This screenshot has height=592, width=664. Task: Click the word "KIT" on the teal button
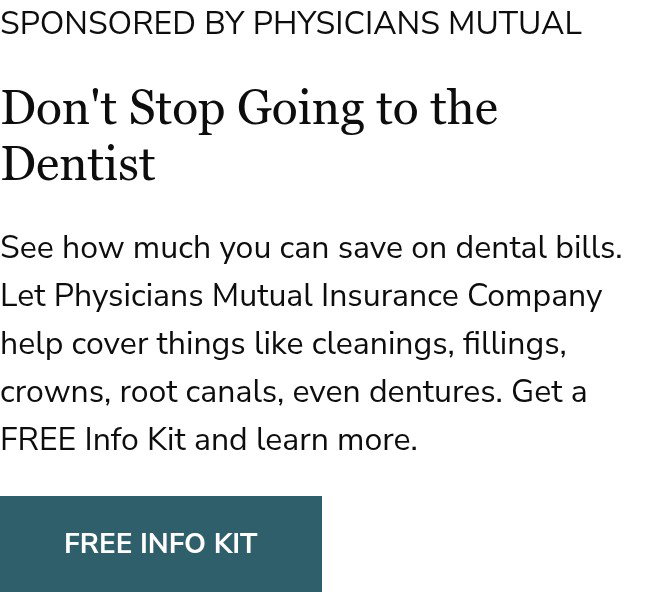(x=235, y=544)
